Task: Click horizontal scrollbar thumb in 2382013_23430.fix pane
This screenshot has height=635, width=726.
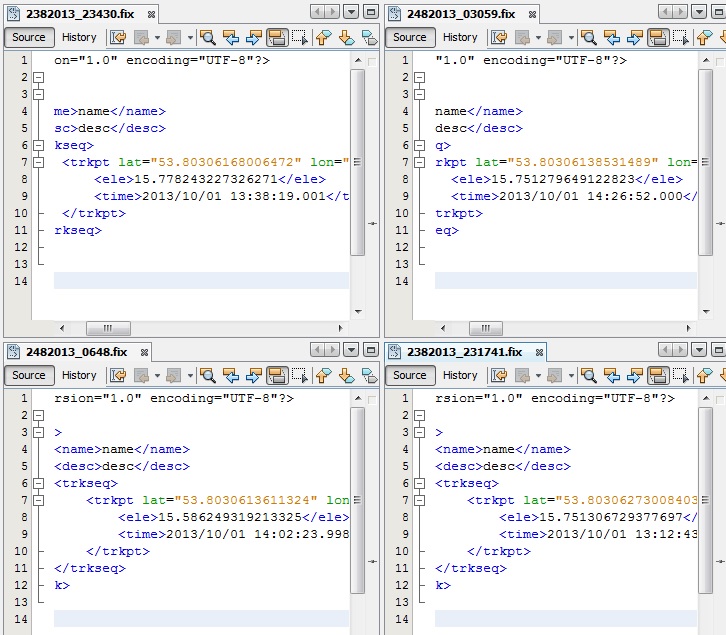Action: point(108,328)
